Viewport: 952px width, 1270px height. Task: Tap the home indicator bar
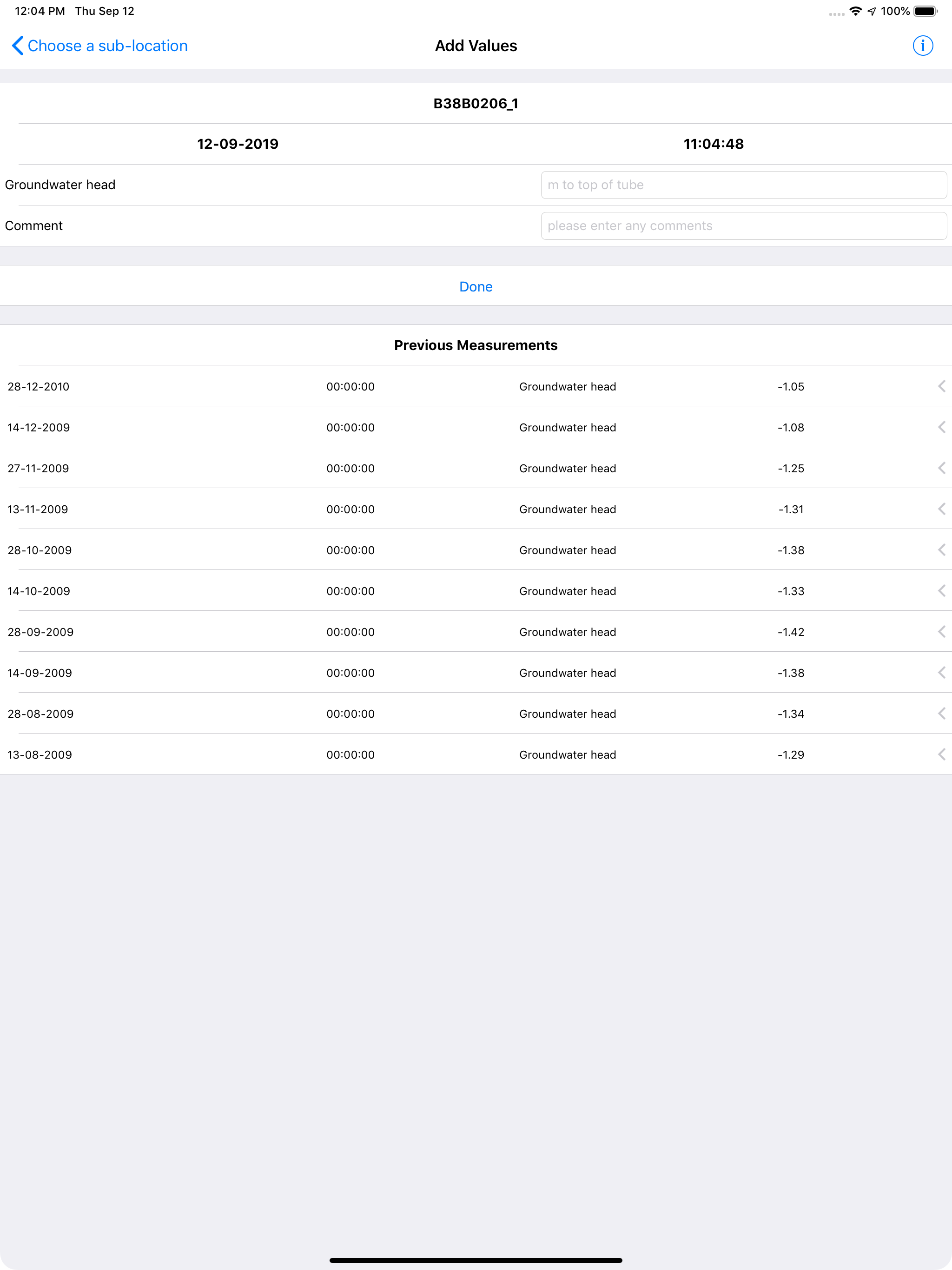[x=476, y=1260]
